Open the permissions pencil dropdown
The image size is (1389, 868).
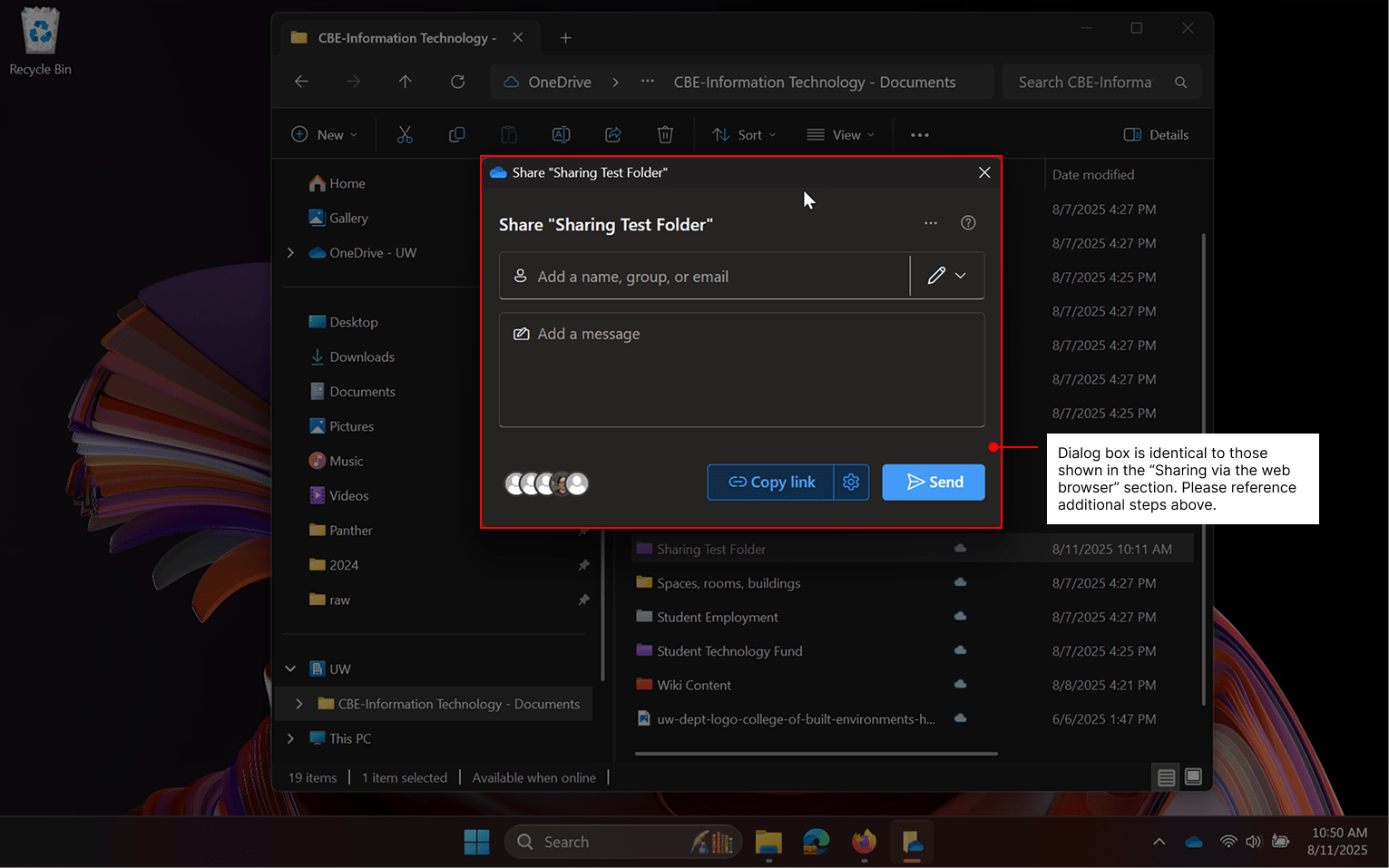[x=946, y=276]
